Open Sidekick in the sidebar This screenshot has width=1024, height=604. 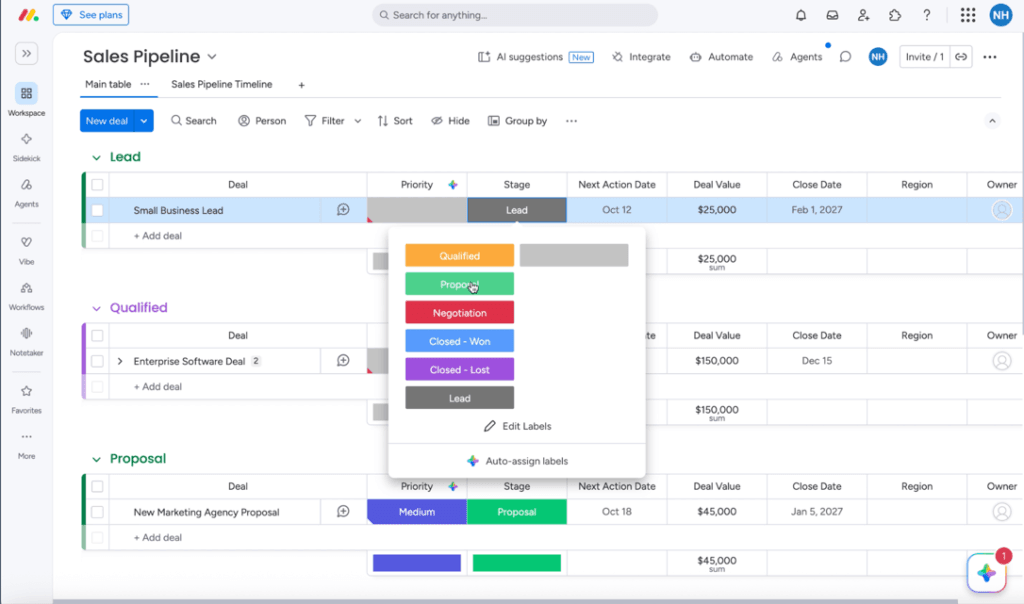coord(26,146)
